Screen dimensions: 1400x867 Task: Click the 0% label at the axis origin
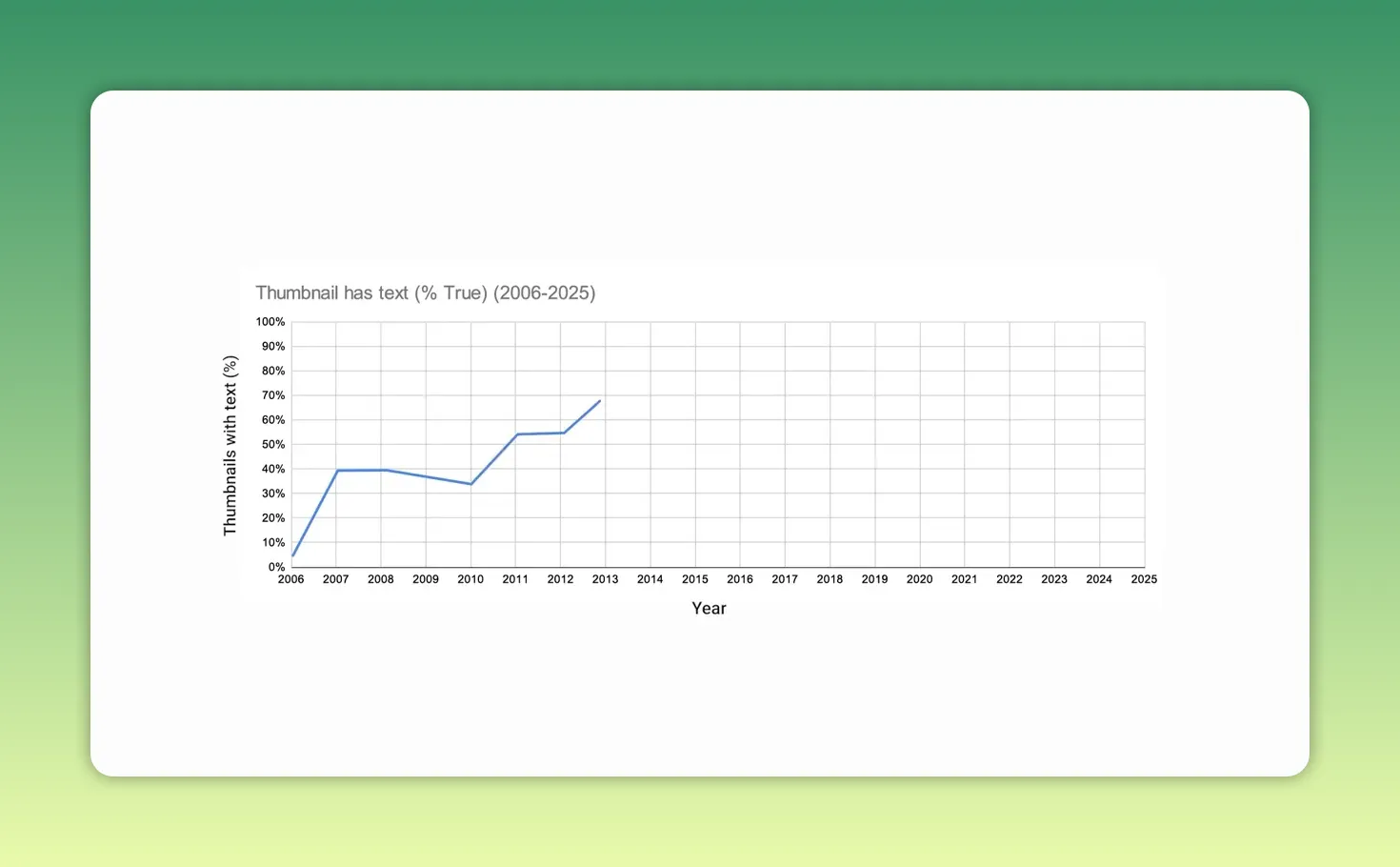pyautogui.click(x=275, y=566)
